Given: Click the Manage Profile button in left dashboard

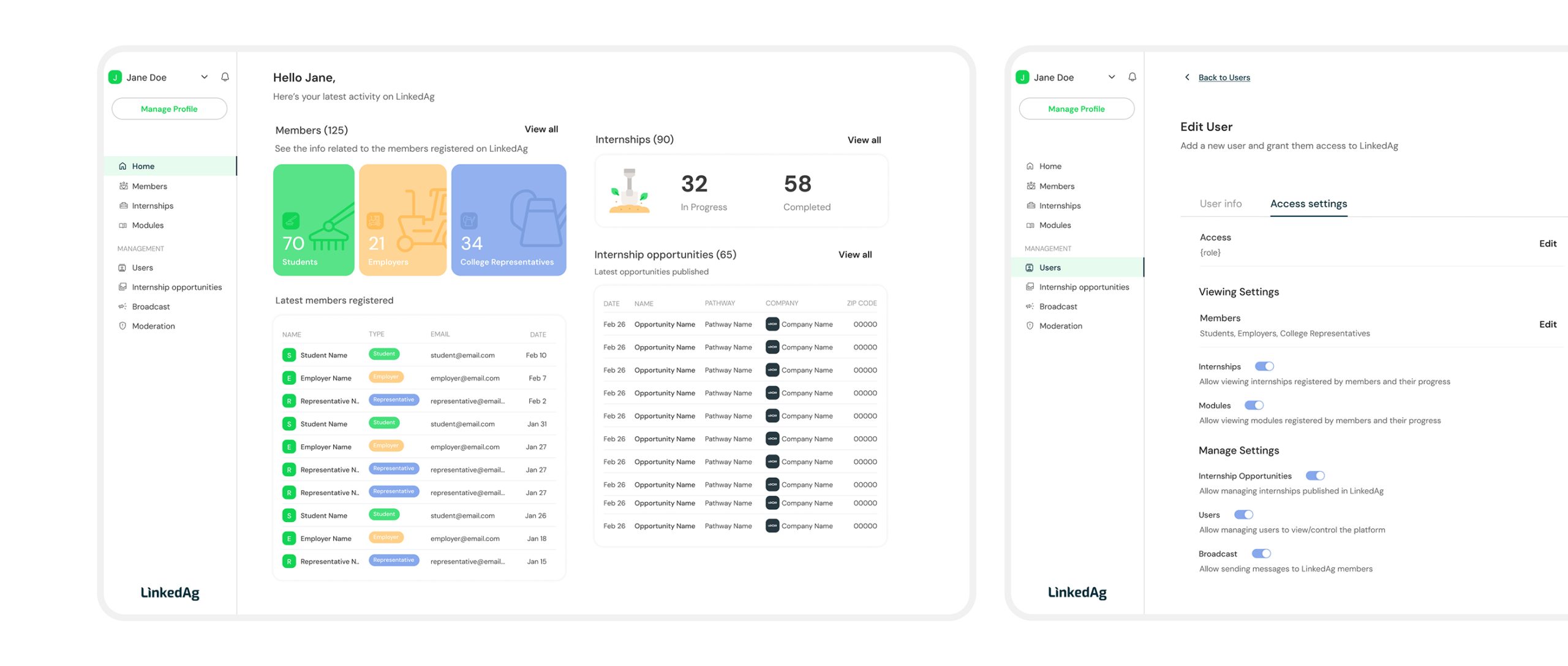Looking at the screenshot, I should coord(169,109).
